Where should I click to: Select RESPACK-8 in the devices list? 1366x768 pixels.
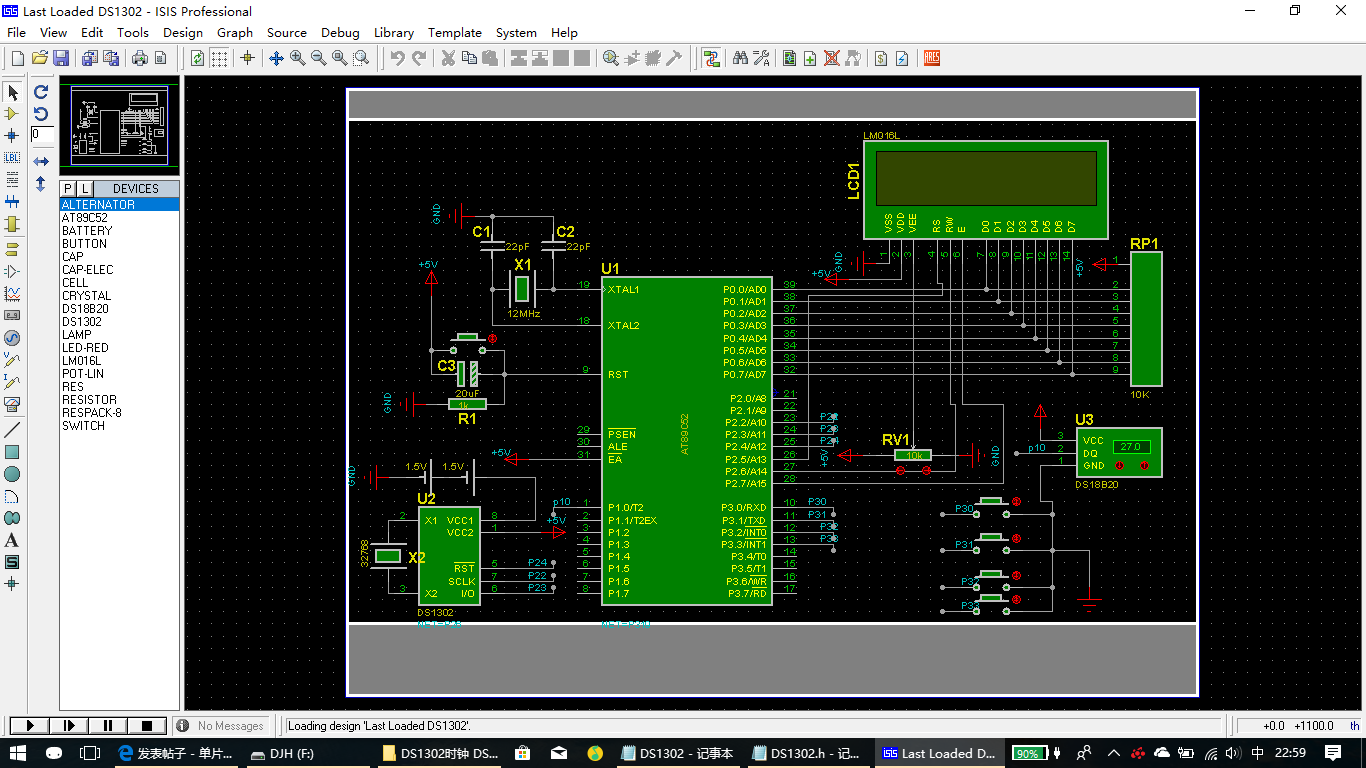(119, 412)
